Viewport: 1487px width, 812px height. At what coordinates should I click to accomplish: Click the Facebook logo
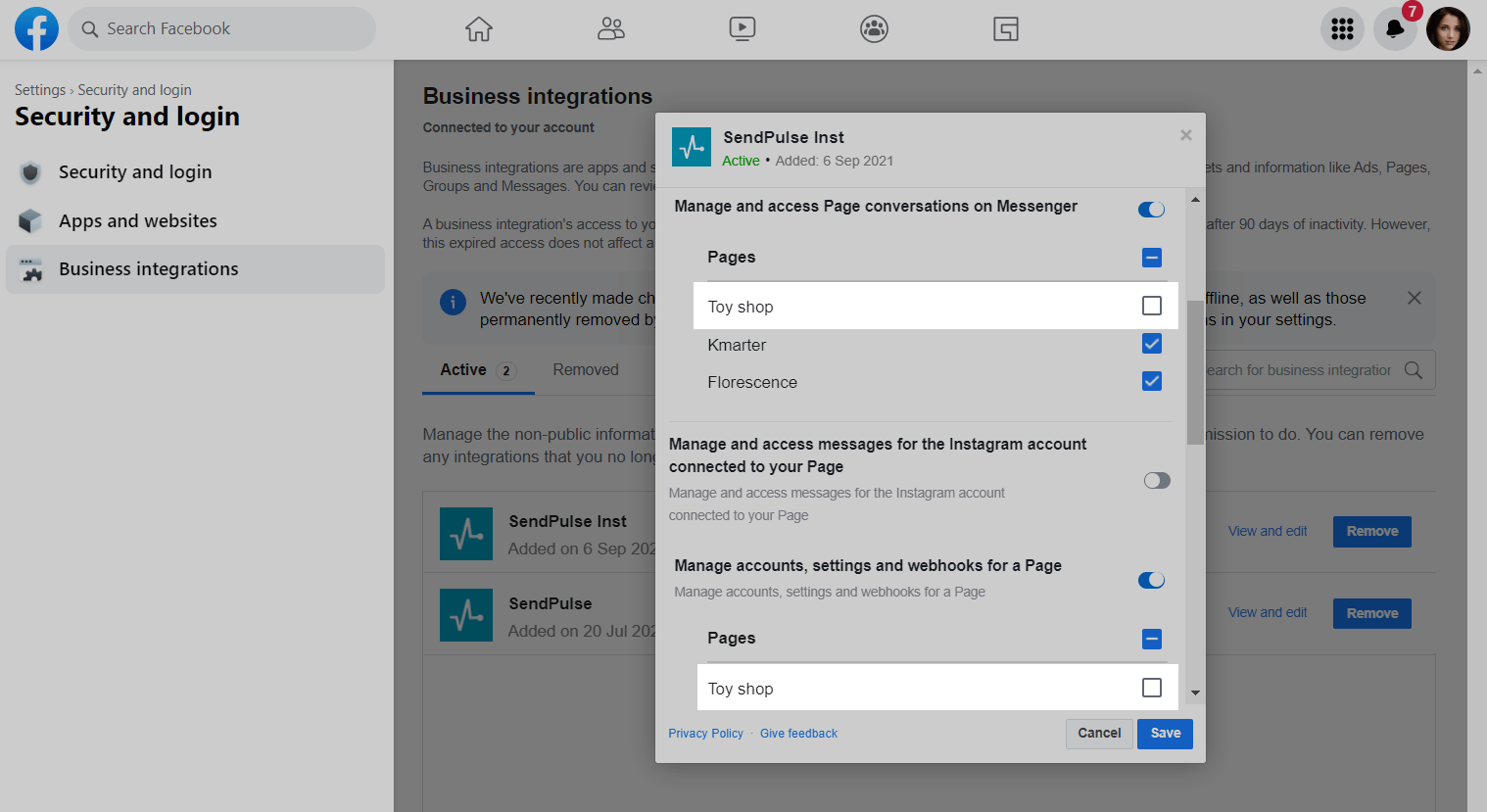(36, 29)
